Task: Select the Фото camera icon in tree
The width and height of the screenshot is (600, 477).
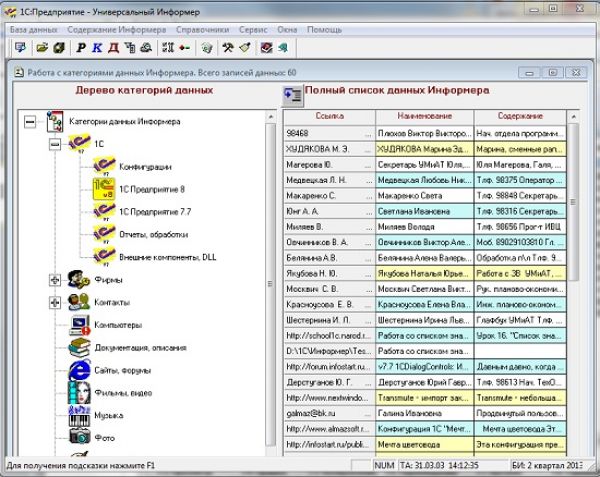Action: [81, 437]
